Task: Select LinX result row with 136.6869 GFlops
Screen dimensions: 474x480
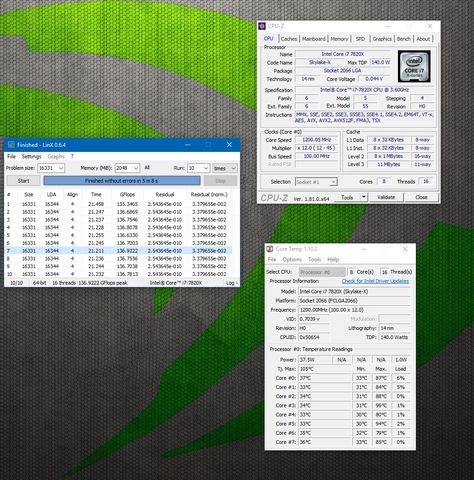Action: pyautogui.click(x=118, y=212)
